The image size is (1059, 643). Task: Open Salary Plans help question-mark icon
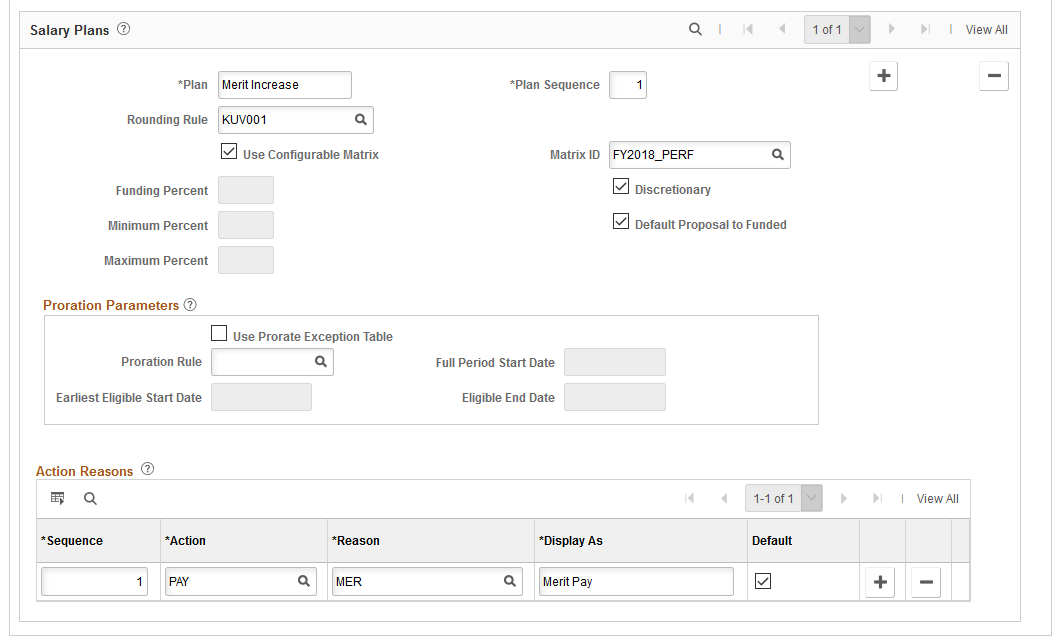pyautogui.click(x=124, y=29)
